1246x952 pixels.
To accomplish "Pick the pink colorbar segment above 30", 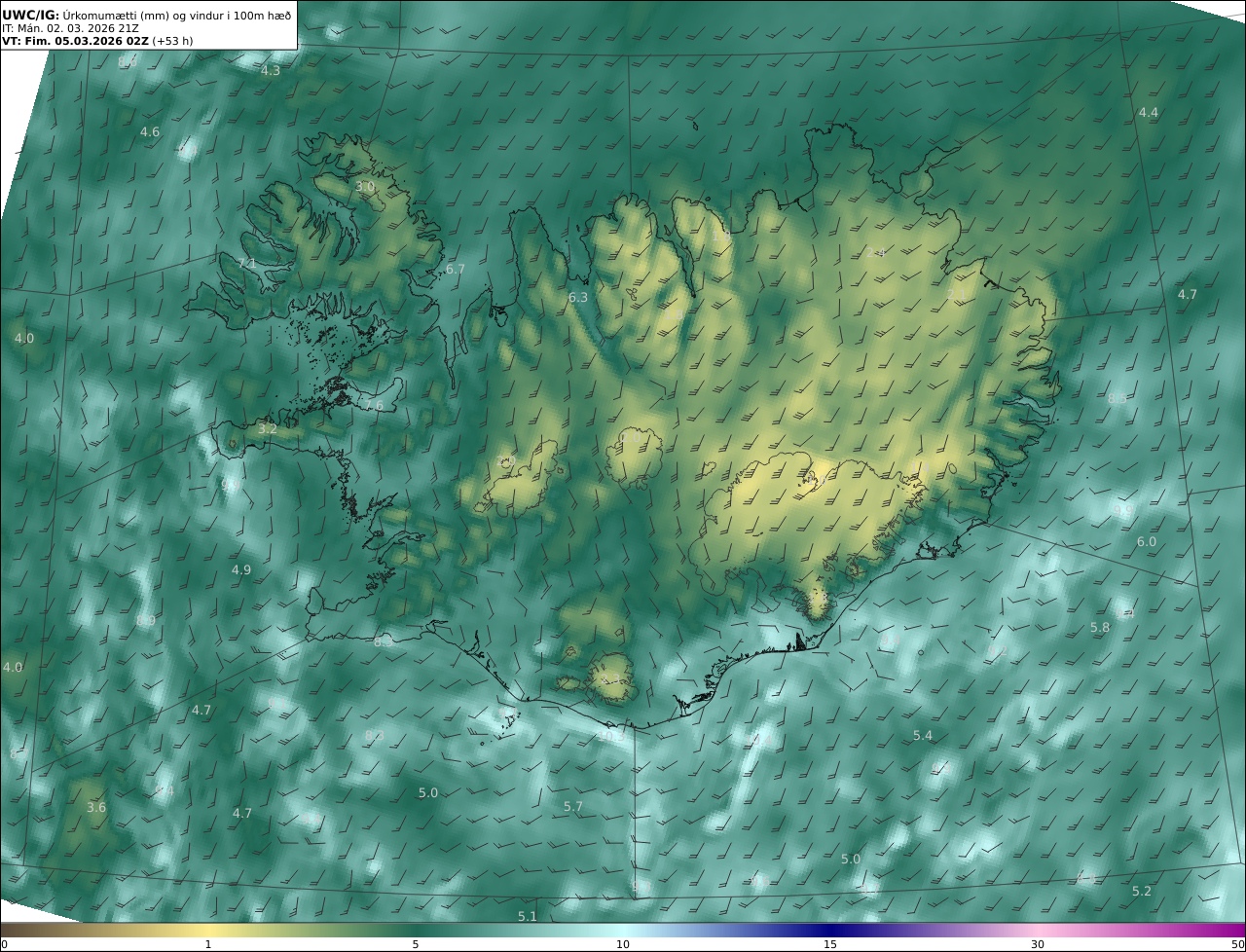I will 1038,930.
